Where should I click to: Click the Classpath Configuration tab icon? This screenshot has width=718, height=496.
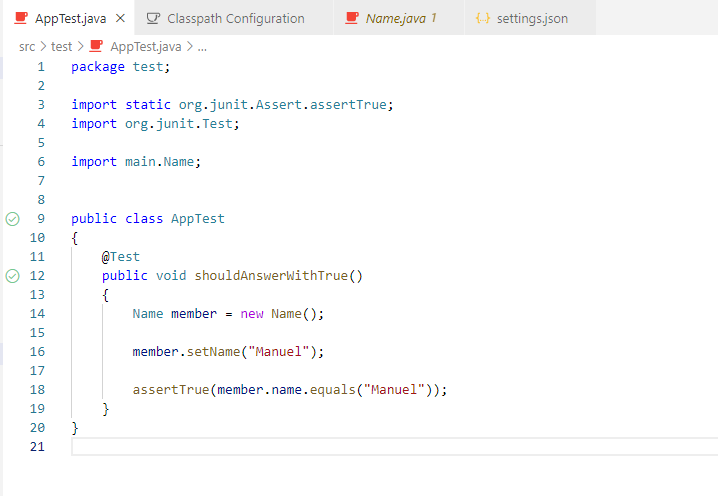point(153,19)
